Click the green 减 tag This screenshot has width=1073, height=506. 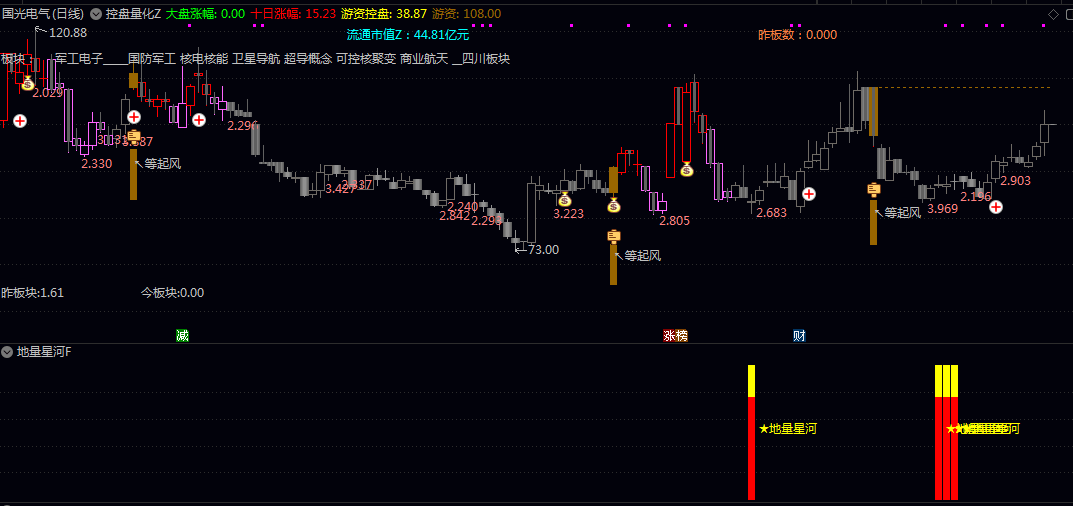click(182, 336)
